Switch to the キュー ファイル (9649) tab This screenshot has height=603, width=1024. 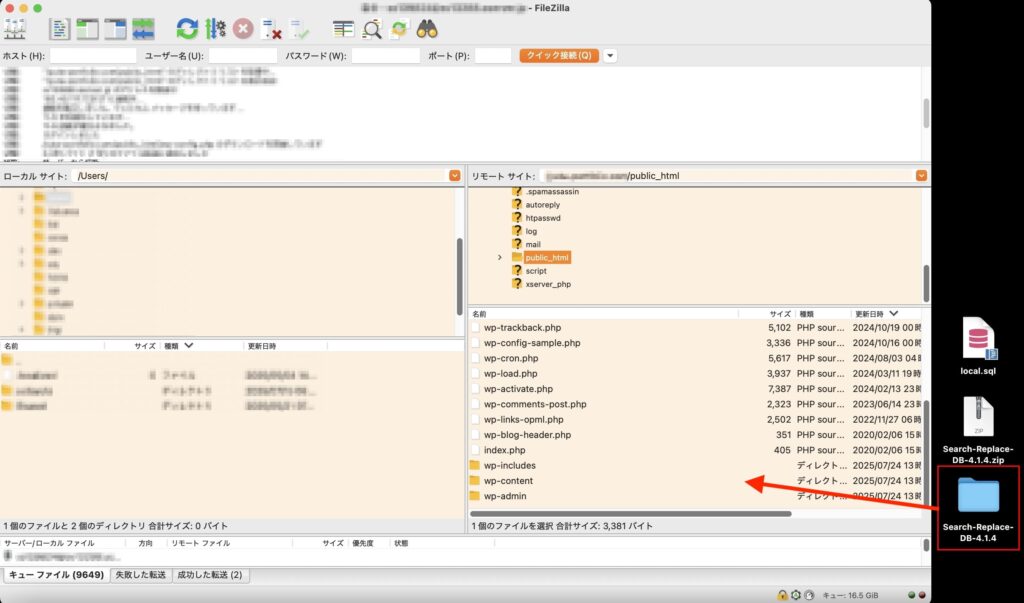56,575
